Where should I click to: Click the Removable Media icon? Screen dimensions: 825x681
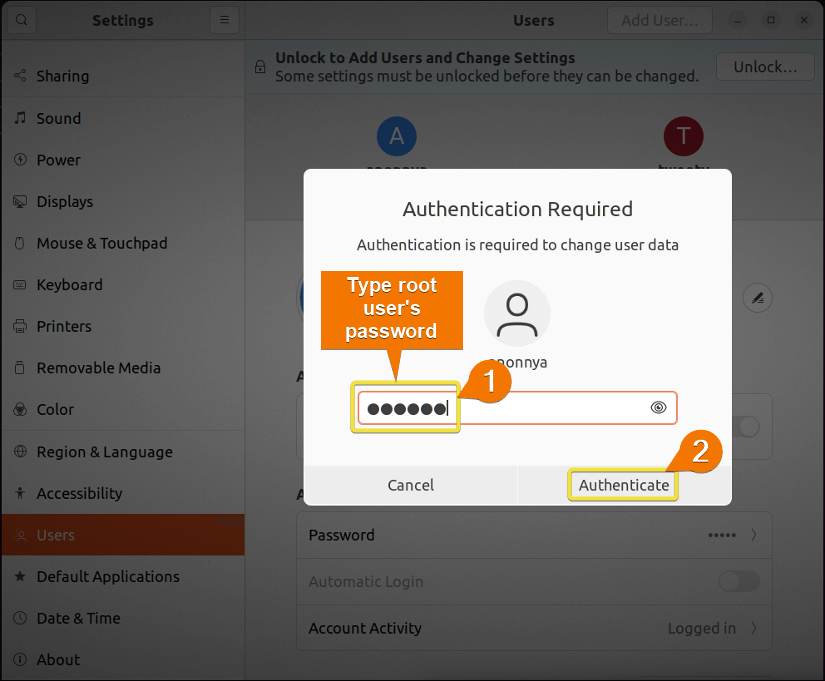click(20, 368)
